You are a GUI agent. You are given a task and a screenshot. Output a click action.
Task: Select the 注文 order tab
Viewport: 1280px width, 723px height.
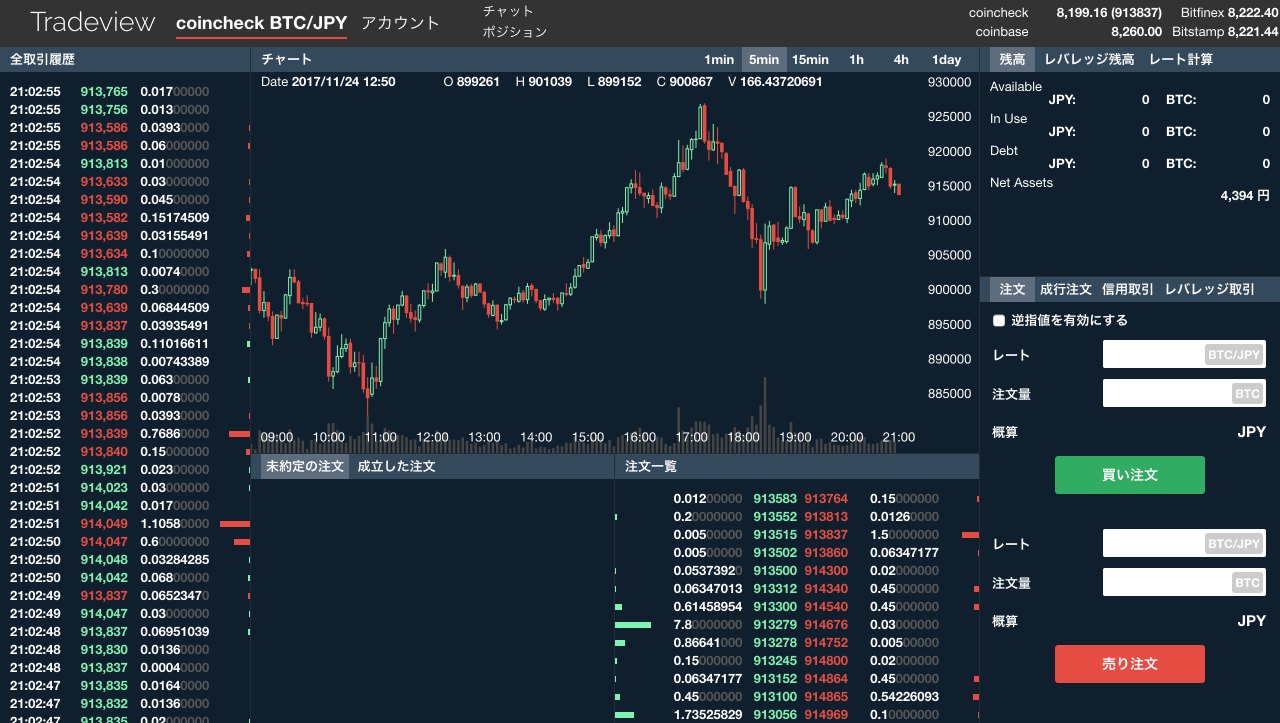click(1012, 289)
